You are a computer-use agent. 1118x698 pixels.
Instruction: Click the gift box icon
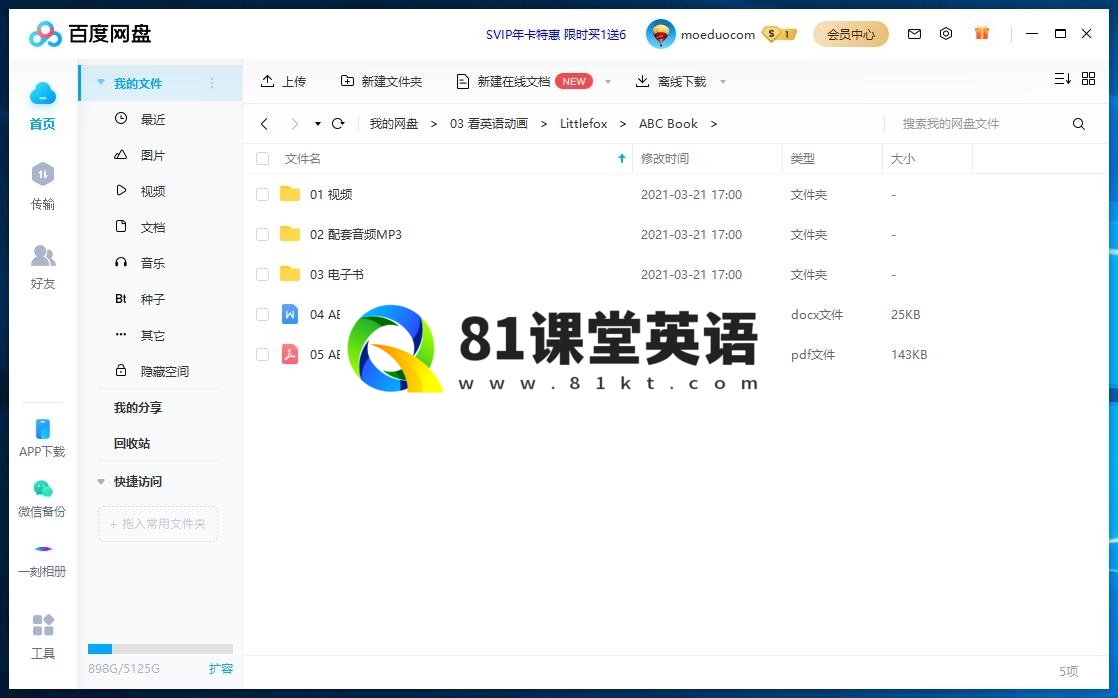pos(982,33)
